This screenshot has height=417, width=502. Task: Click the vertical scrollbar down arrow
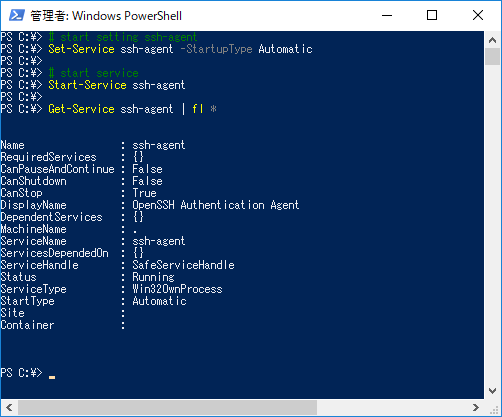click(492, 391)
